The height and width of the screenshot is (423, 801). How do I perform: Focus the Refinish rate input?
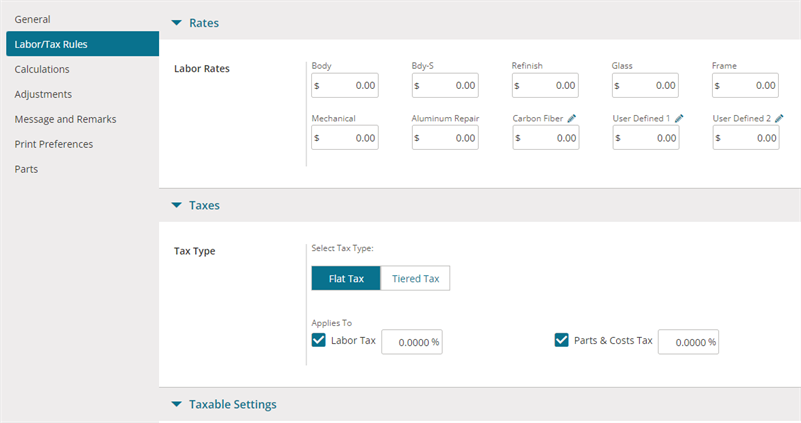[x=545, y=85]
